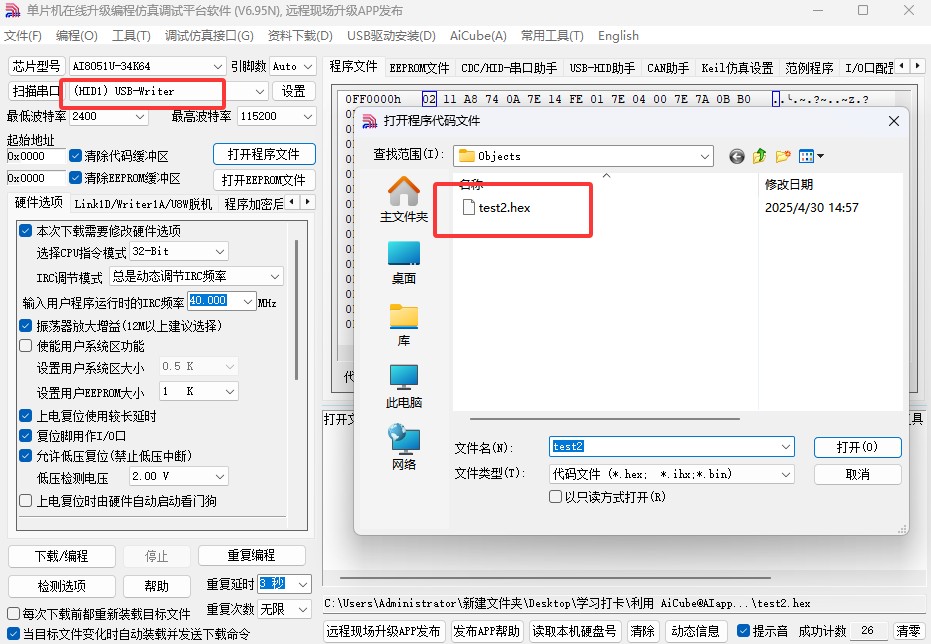Open 此电脑 This PC location
Viewport: 931px width, 644px height.
(x=404, y=387)
